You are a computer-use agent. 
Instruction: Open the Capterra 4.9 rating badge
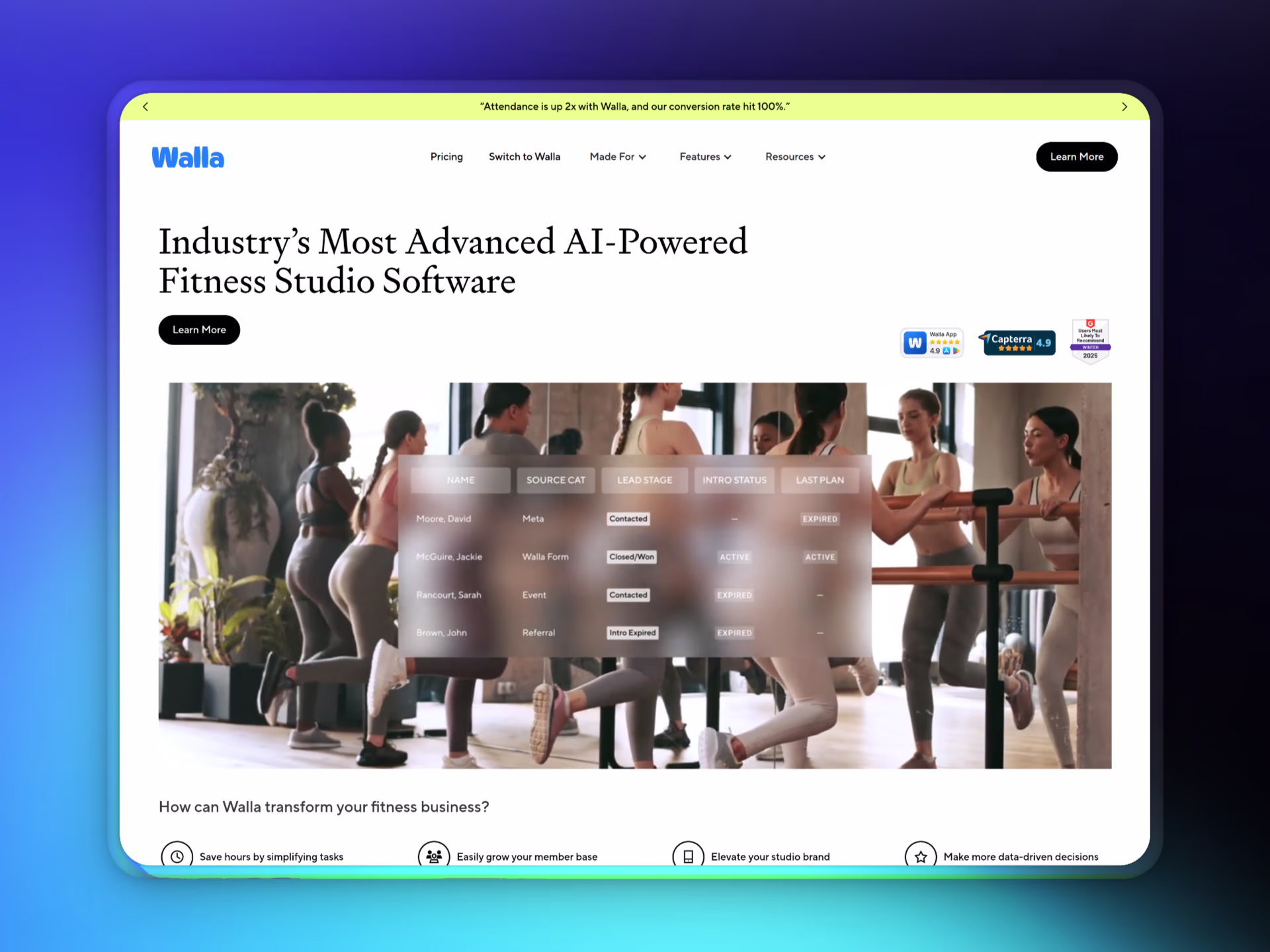point(1017,342)
